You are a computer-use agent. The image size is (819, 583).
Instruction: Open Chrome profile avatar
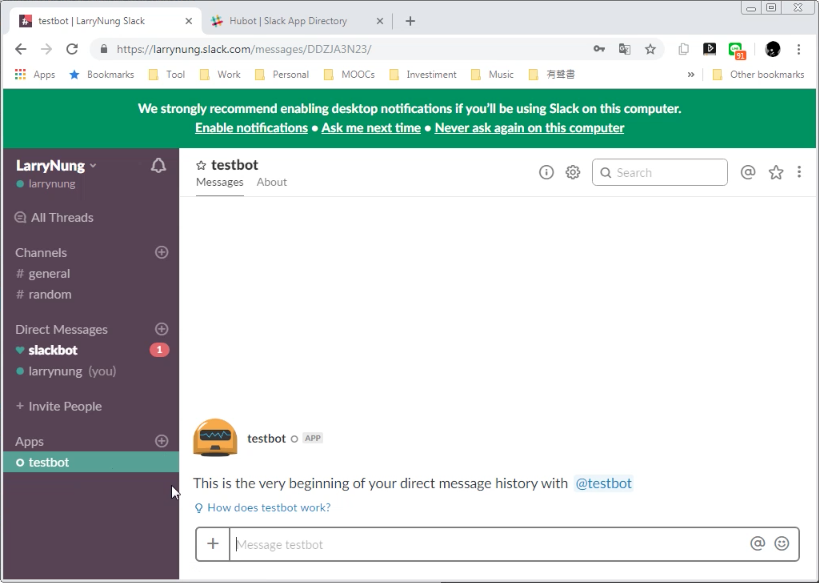click(773, 49)
